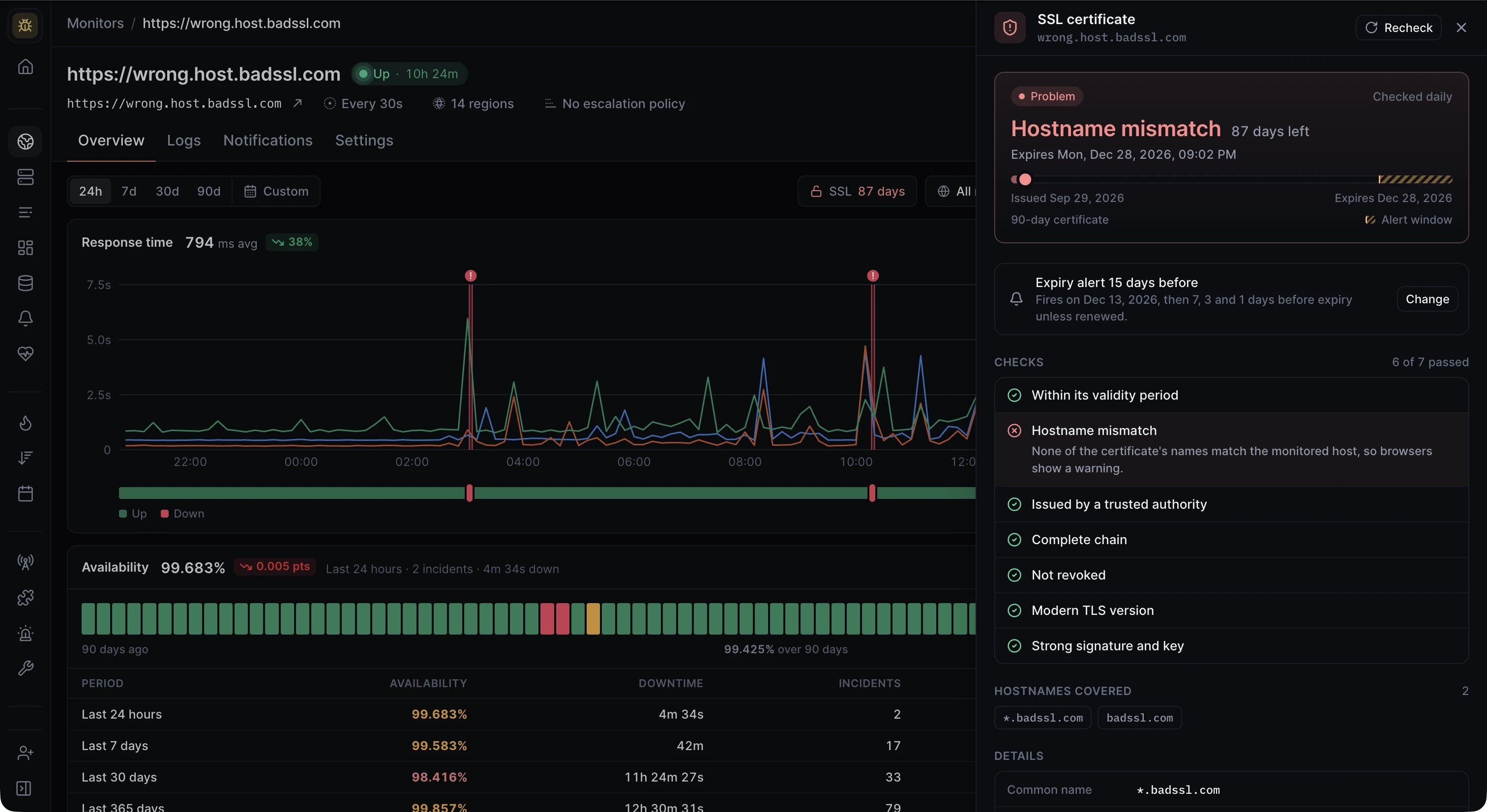
Task: Select the 30d time range
Action: tap(167, 191)
